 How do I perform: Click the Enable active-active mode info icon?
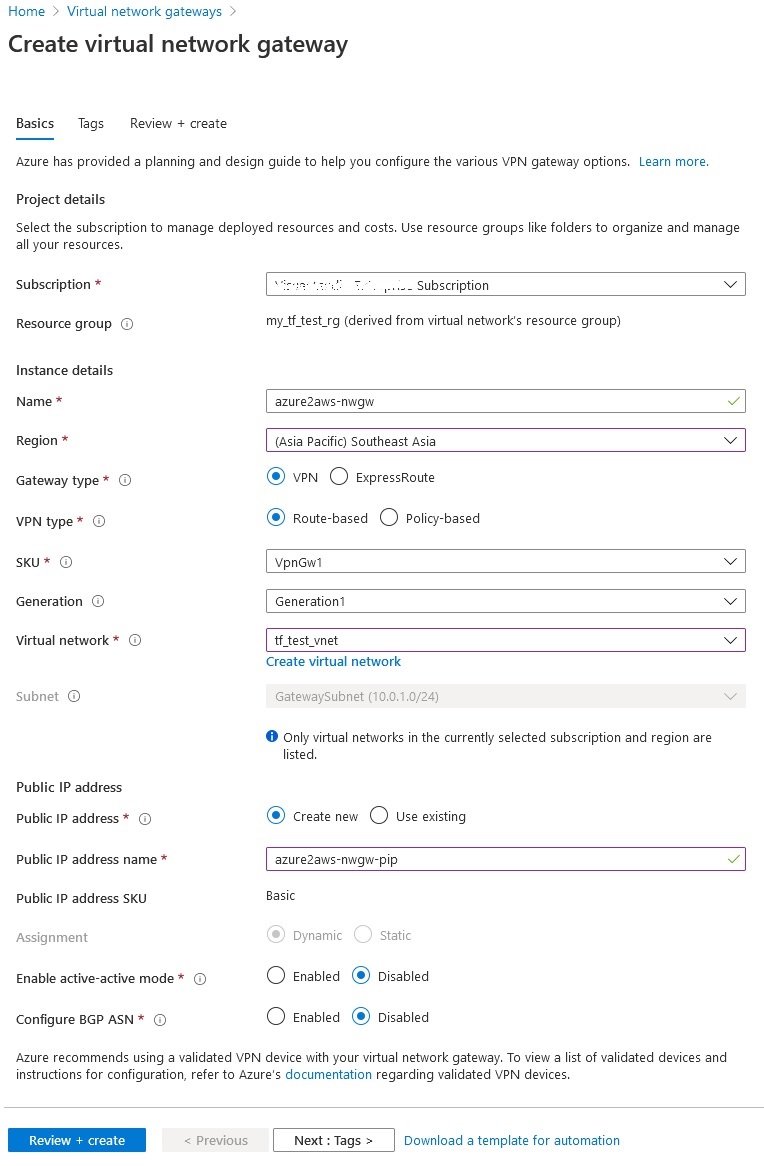[x=201, y=978]
